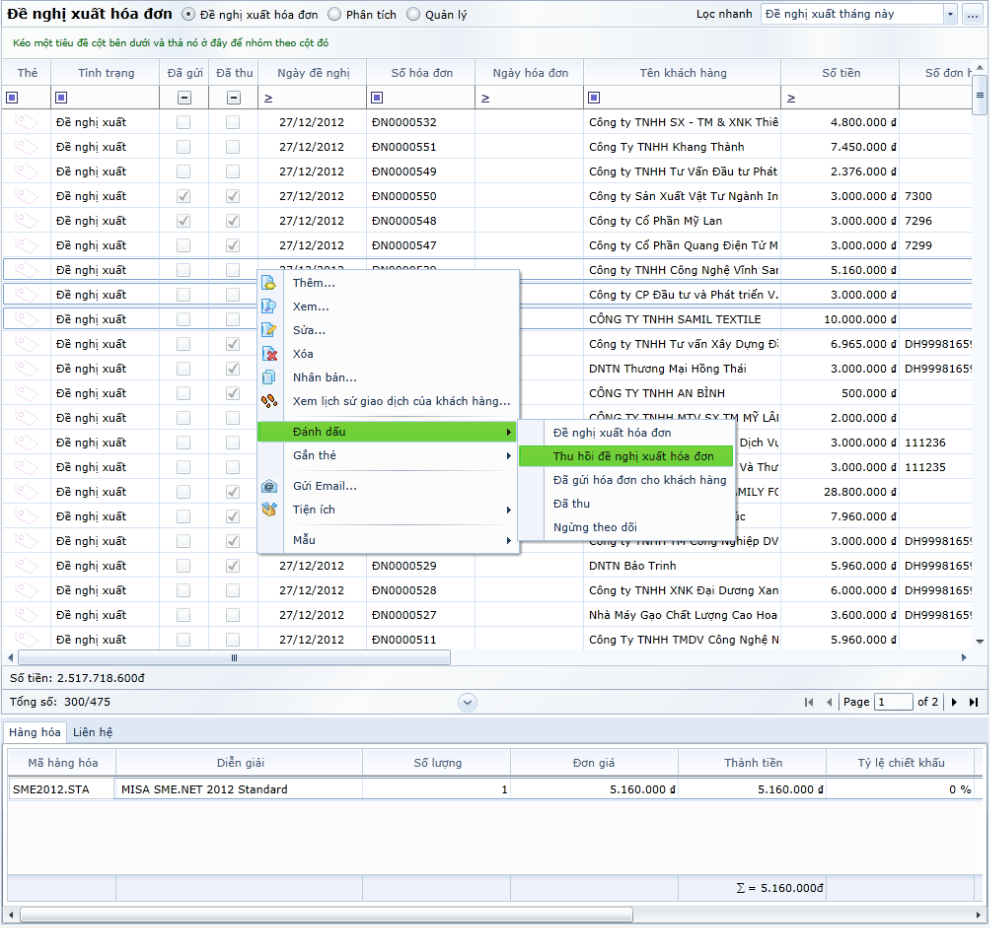Click the Sửa pencil icon
The height and width of the screenshot is (928, 990).
268,330
